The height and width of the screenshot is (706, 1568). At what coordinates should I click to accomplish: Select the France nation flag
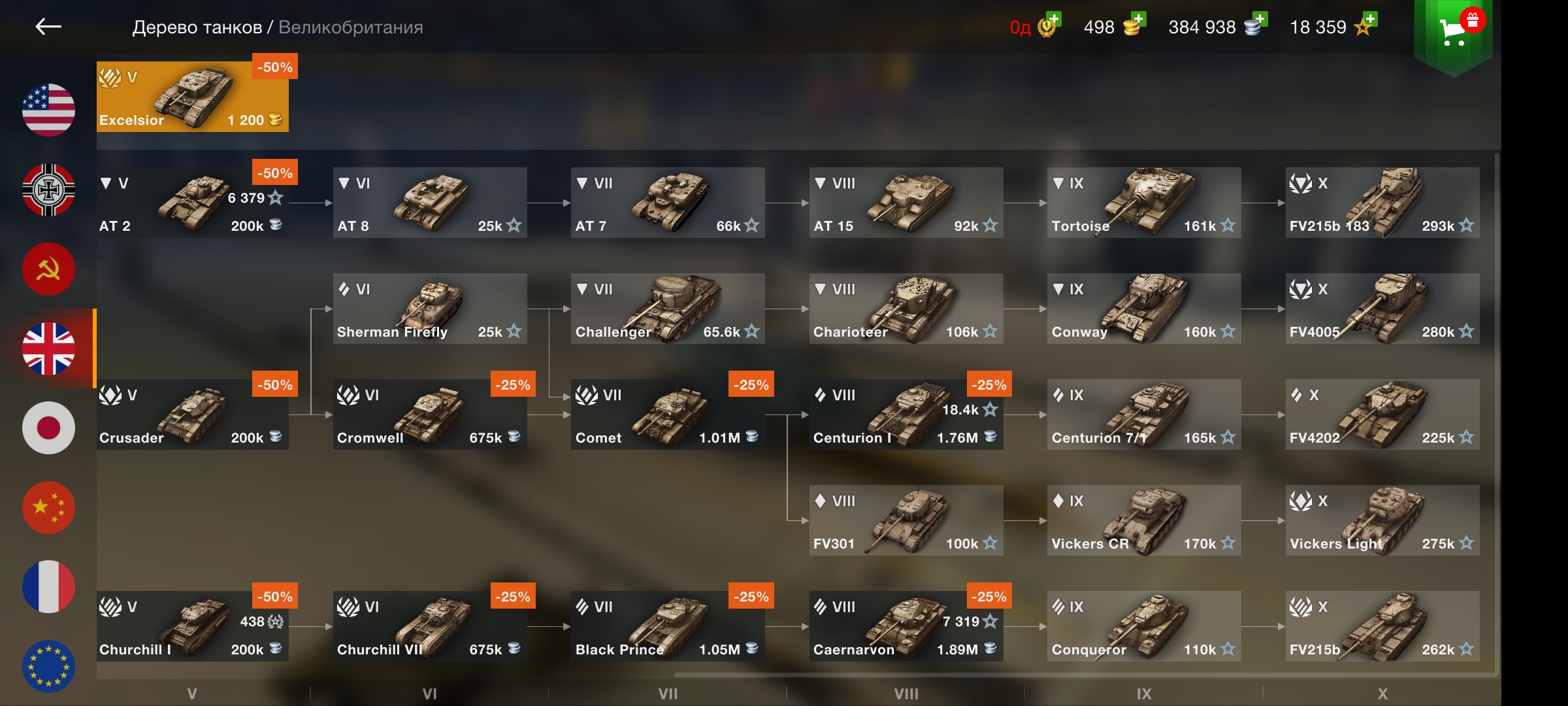point(48,586)
